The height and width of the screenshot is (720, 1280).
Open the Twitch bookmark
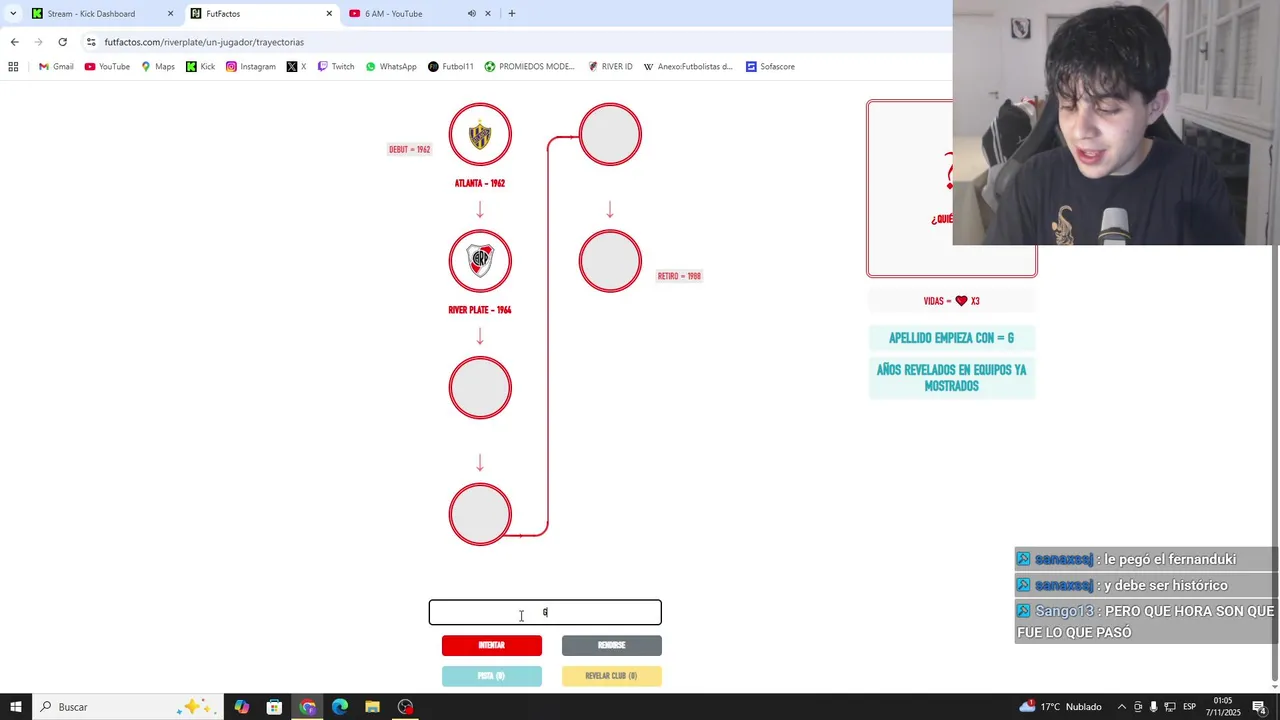tap(336, 67)
